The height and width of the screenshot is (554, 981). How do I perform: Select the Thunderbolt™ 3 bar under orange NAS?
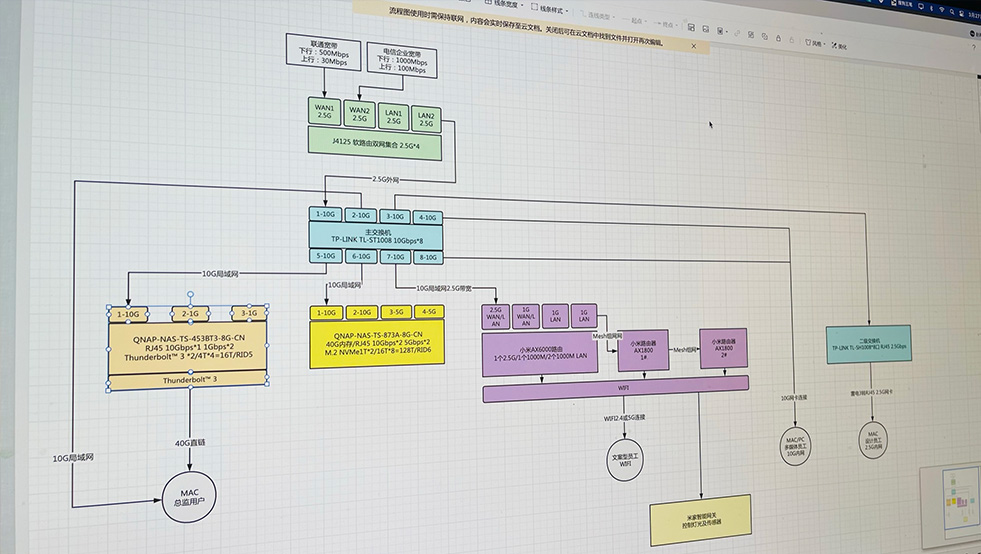[188, 381]
